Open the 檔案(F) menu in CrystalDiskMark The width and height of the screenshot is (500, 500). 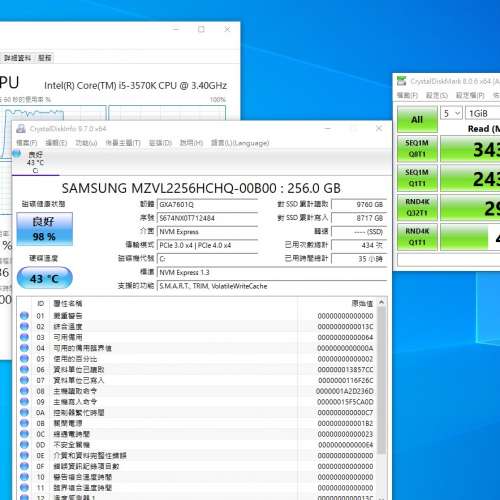[407, 96]
